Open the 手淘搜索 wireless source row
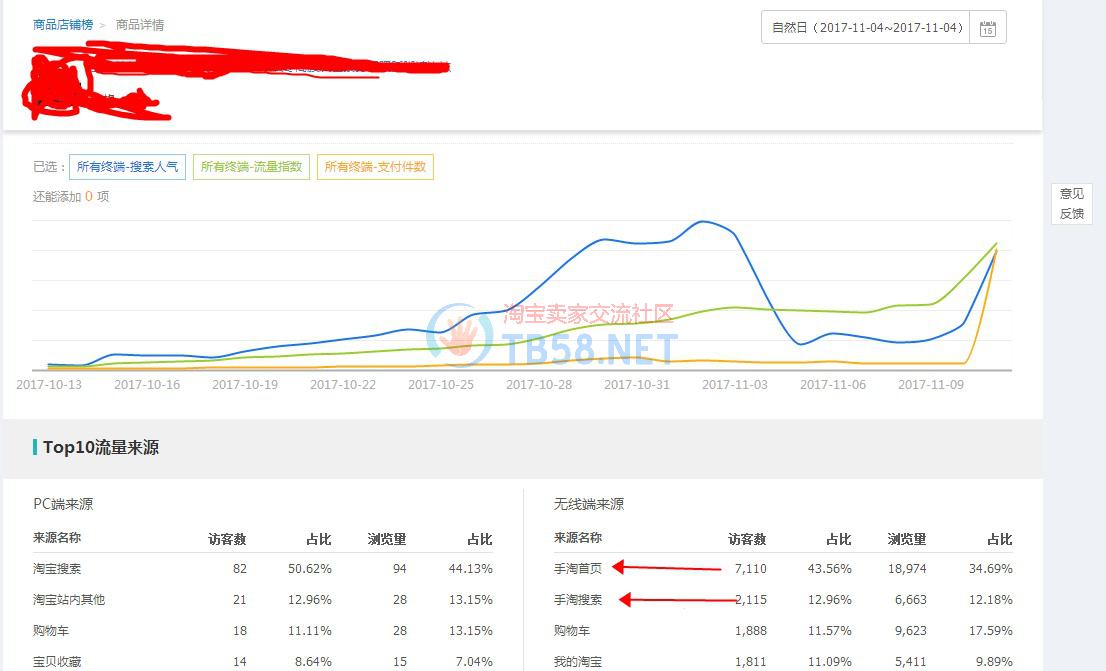Image resolution: width=1106 pixels, height=671 pixels. point(578,600)
